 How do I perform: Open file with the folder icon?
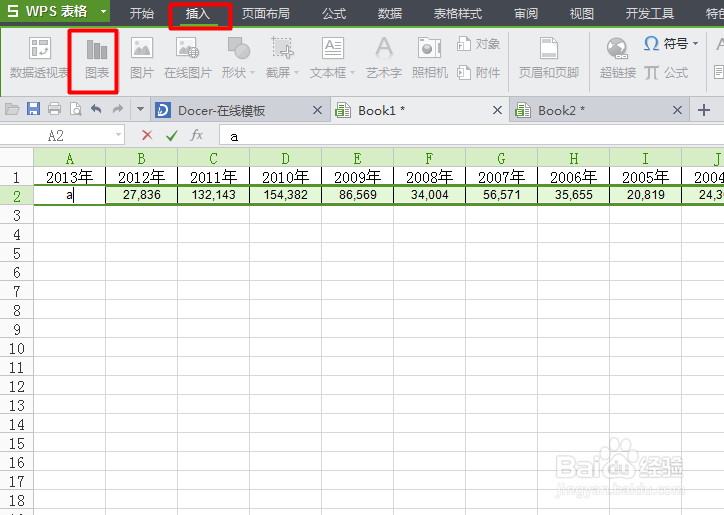pyautogui.click(x=12, y=109)
